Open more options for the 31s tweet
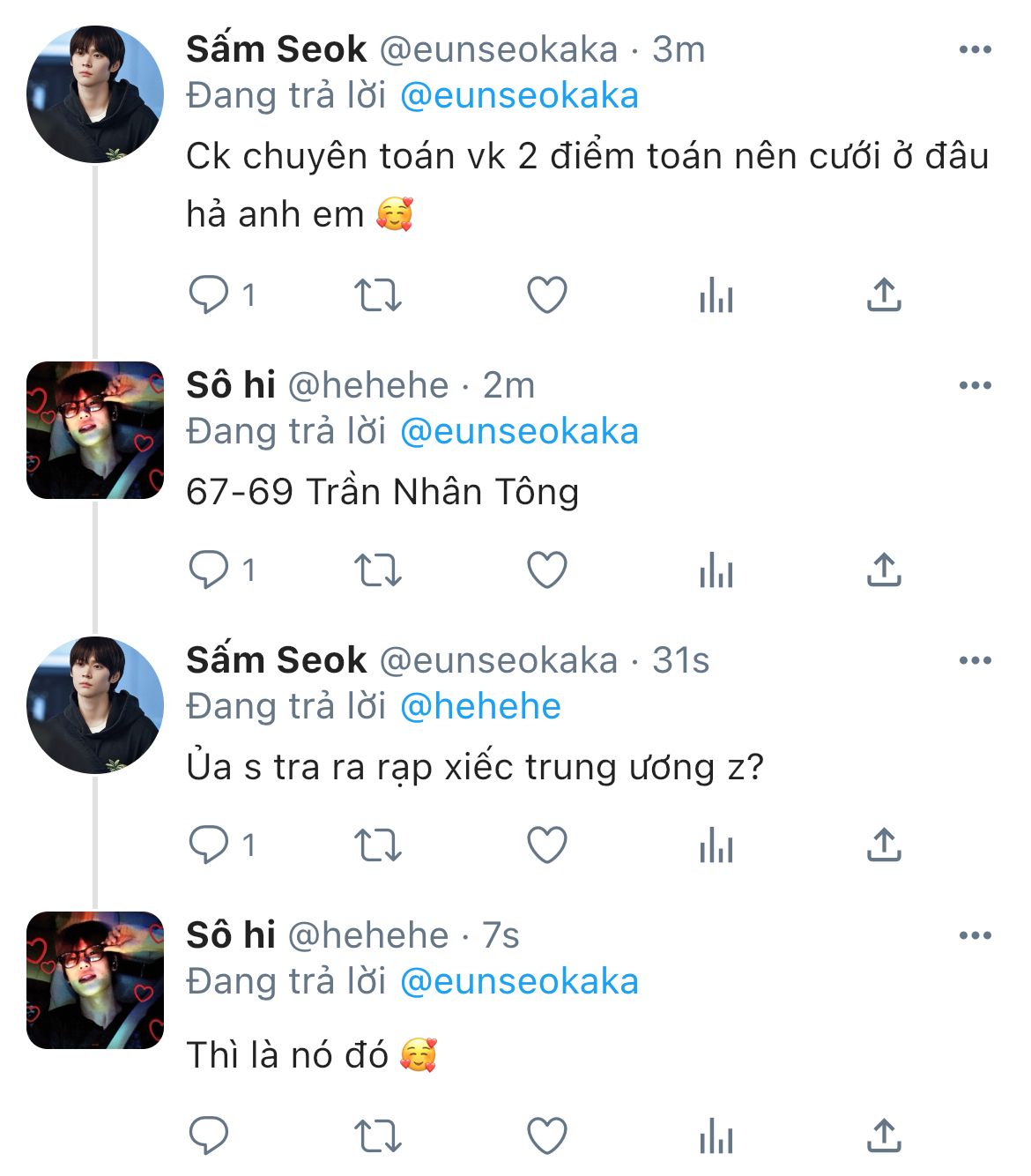Viewport: 1031px width, 1176px height. [975, 661]
